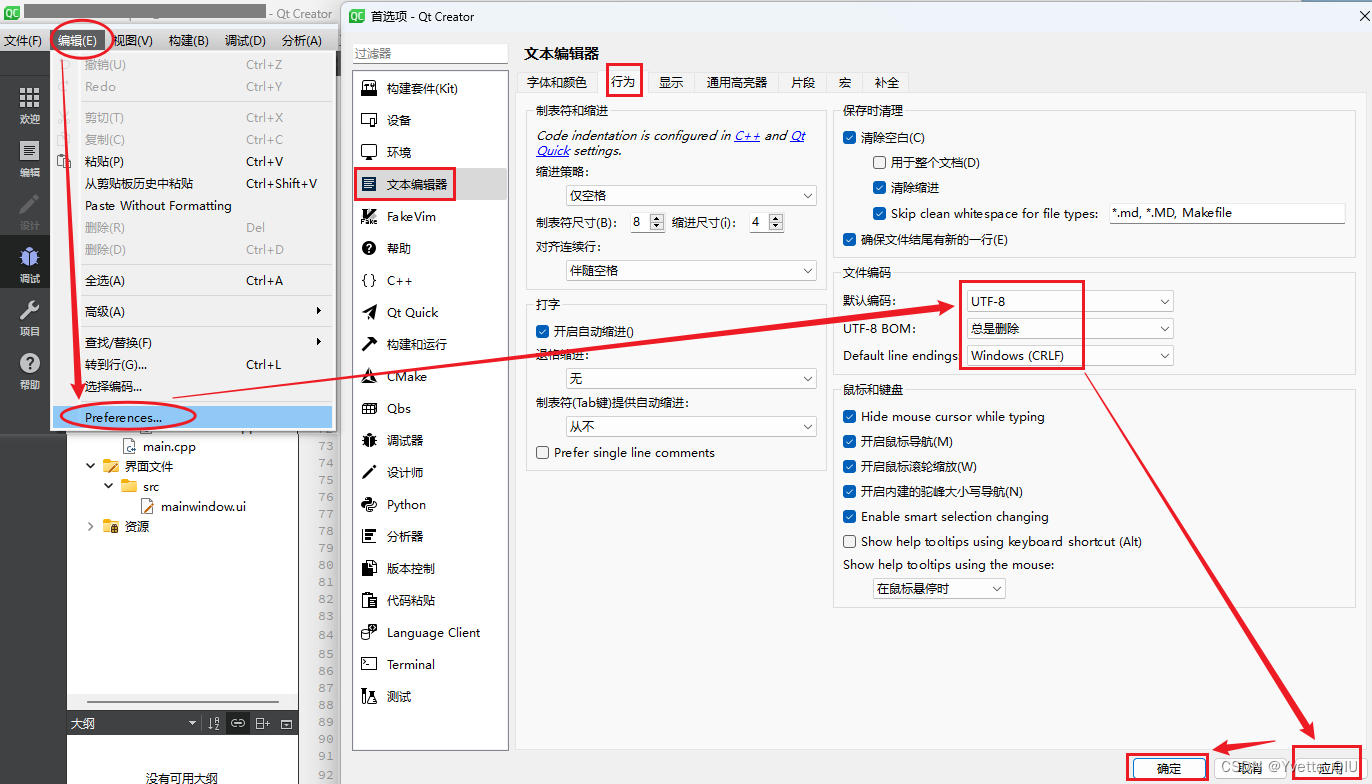Choose 全选(A) from the Edit menu
The image size is (1372, 784).
click(192, 280)
